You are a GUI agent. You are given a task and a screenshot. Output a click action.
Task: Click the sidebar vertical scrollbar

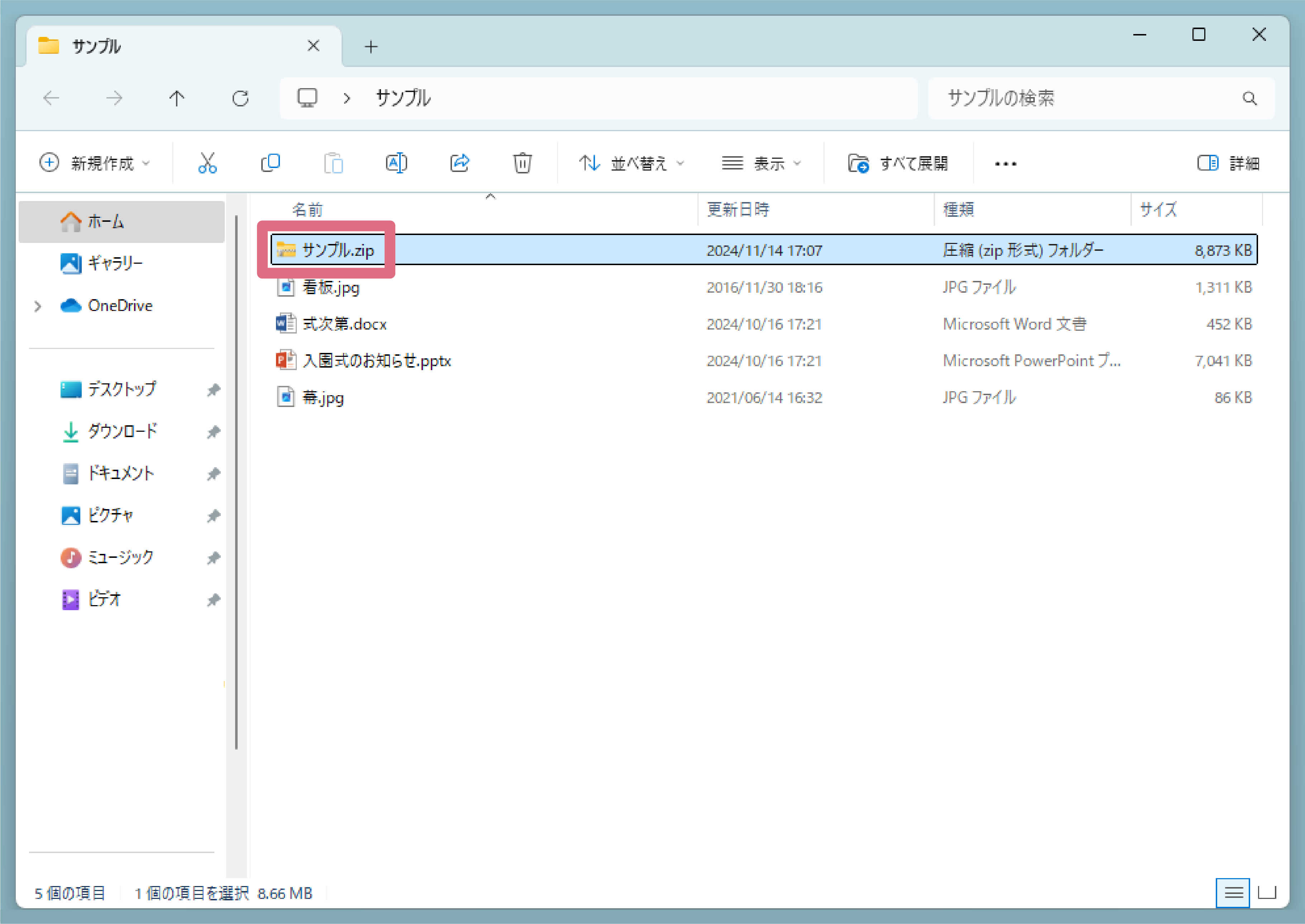(x=236, y=482)
